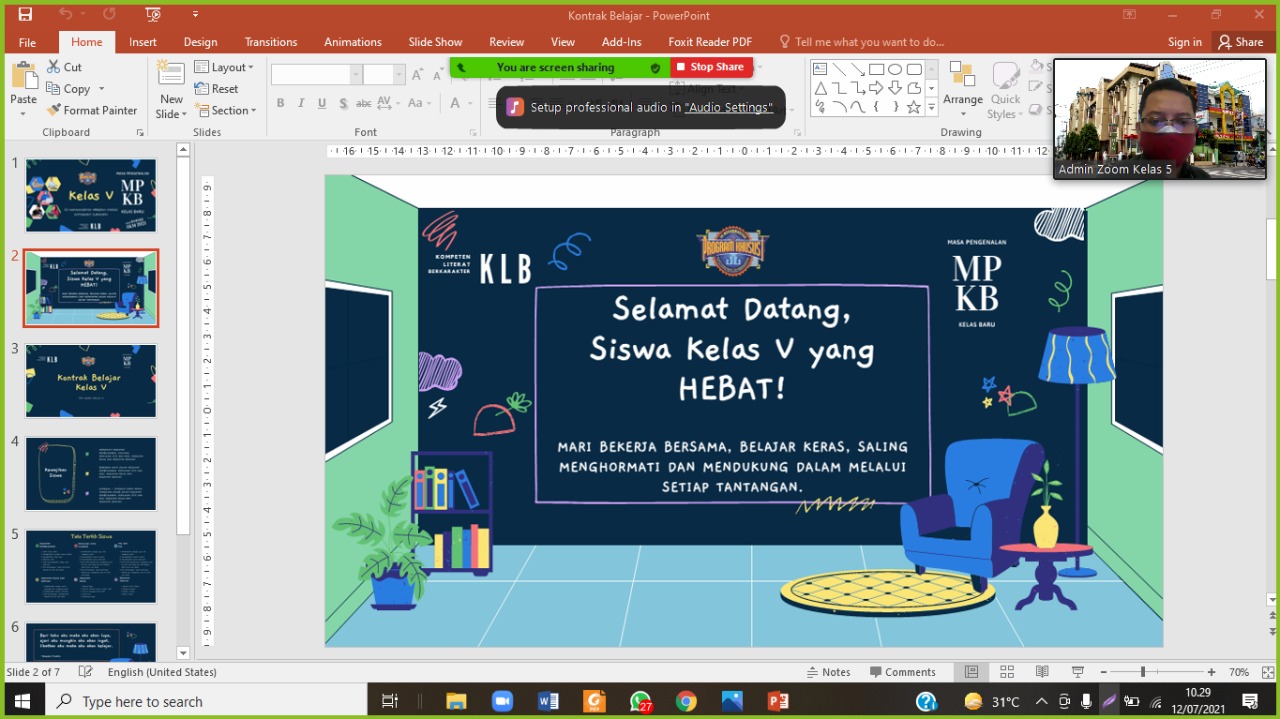Toggle Underline formatting
The image size is (1280, 719).
pyautogui.click(x=322, y=103)
